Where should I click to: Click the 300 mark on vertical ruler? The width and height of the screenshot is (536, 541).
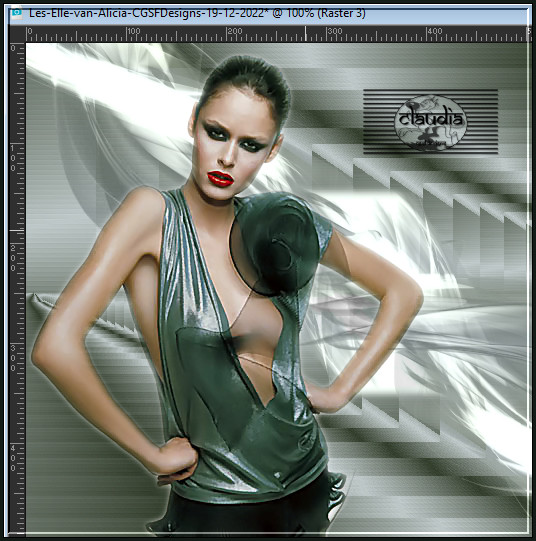[x=13, y=358]
